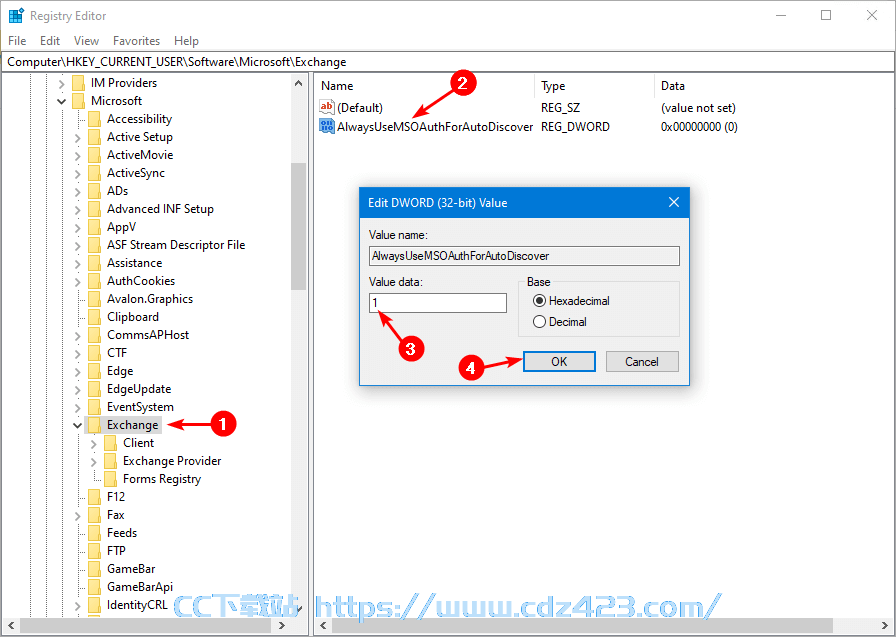Close the Edit DWORD dialog with X
896x637 pixels.
[x=674, y=202]
